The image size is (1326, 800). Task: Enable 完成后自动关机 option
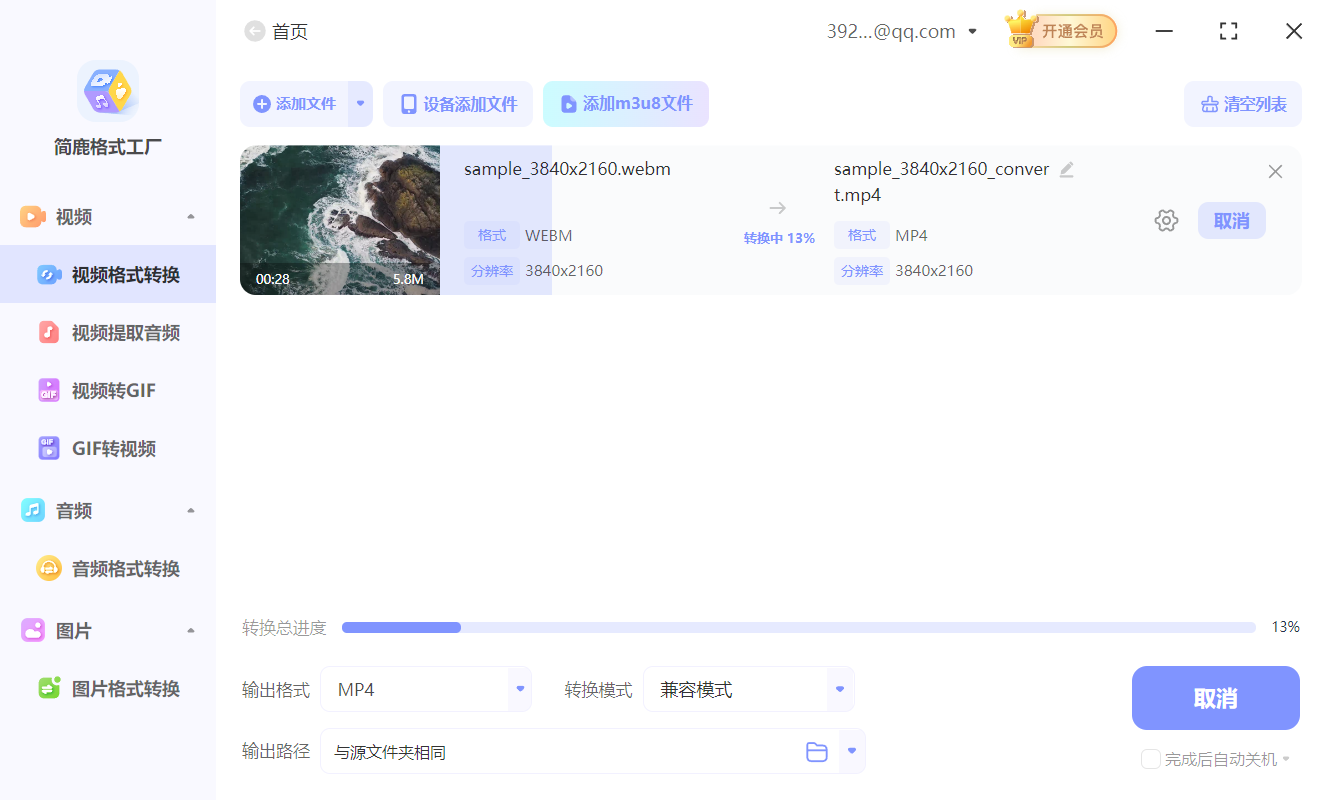1150,759
